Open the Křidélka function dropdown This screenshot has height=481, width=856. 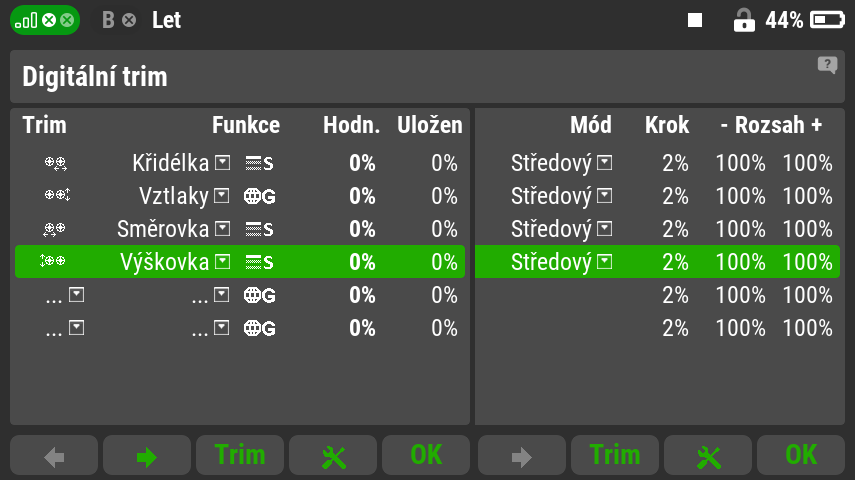(x=222, y=163)
